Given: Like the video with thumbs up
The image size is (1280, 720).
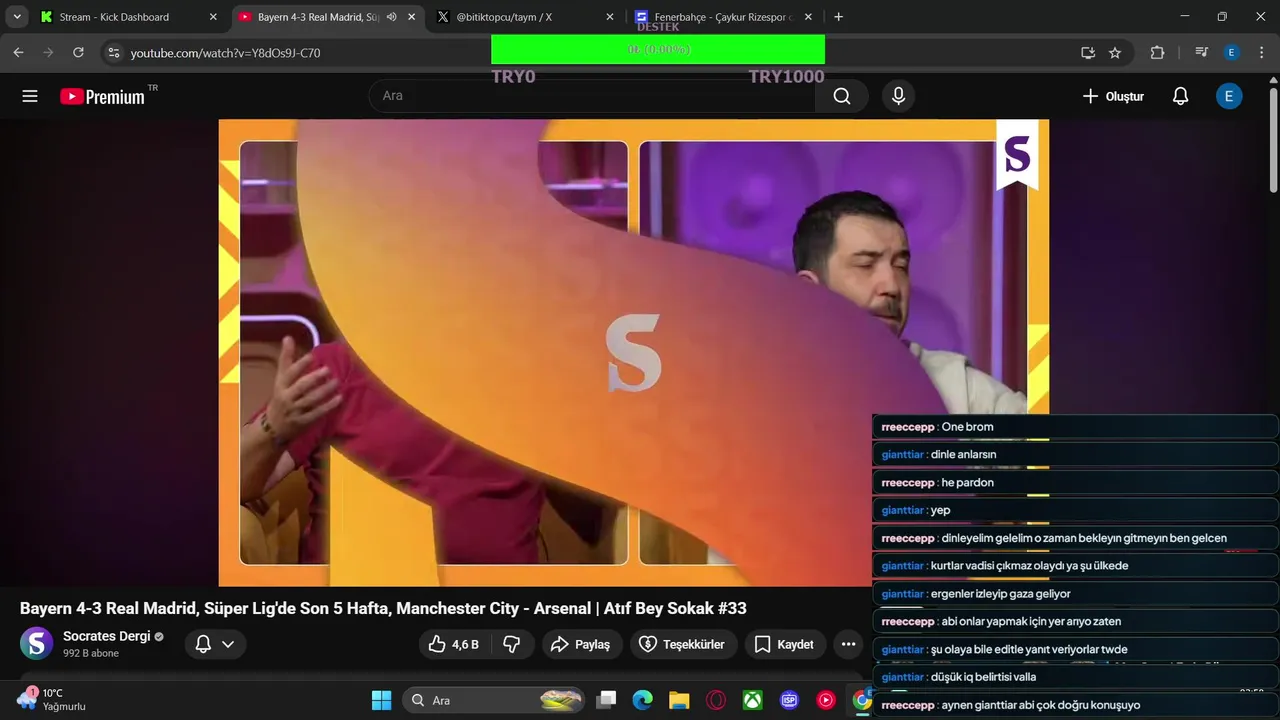Looking at the screenshot, I should [452, 644].
